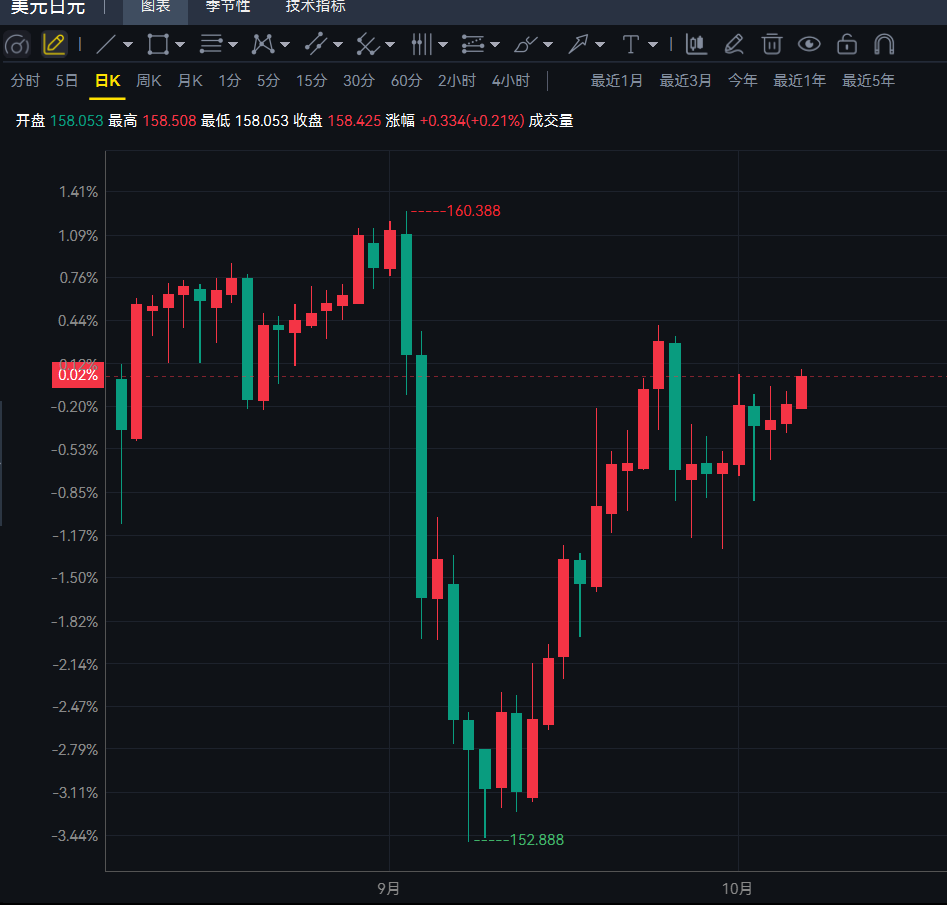Show the 最近1月 date range
This screenshot has height=905, width=947.
pyautogui.click(x=617, y=81)
